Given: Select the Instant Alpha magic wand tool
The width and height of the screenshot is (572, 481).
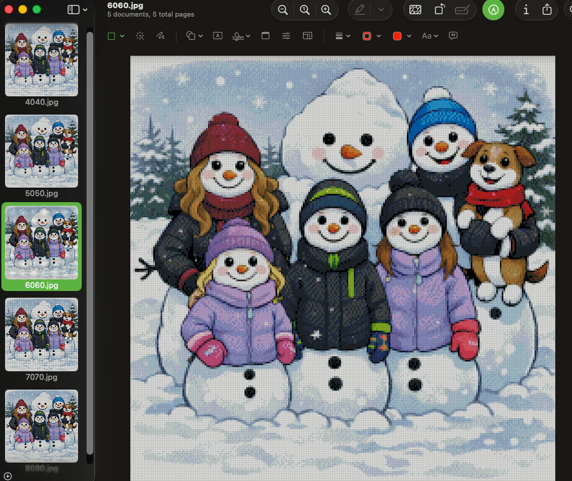Looking at the screenshot, I should pyautogui.click(x=140, y=36).
